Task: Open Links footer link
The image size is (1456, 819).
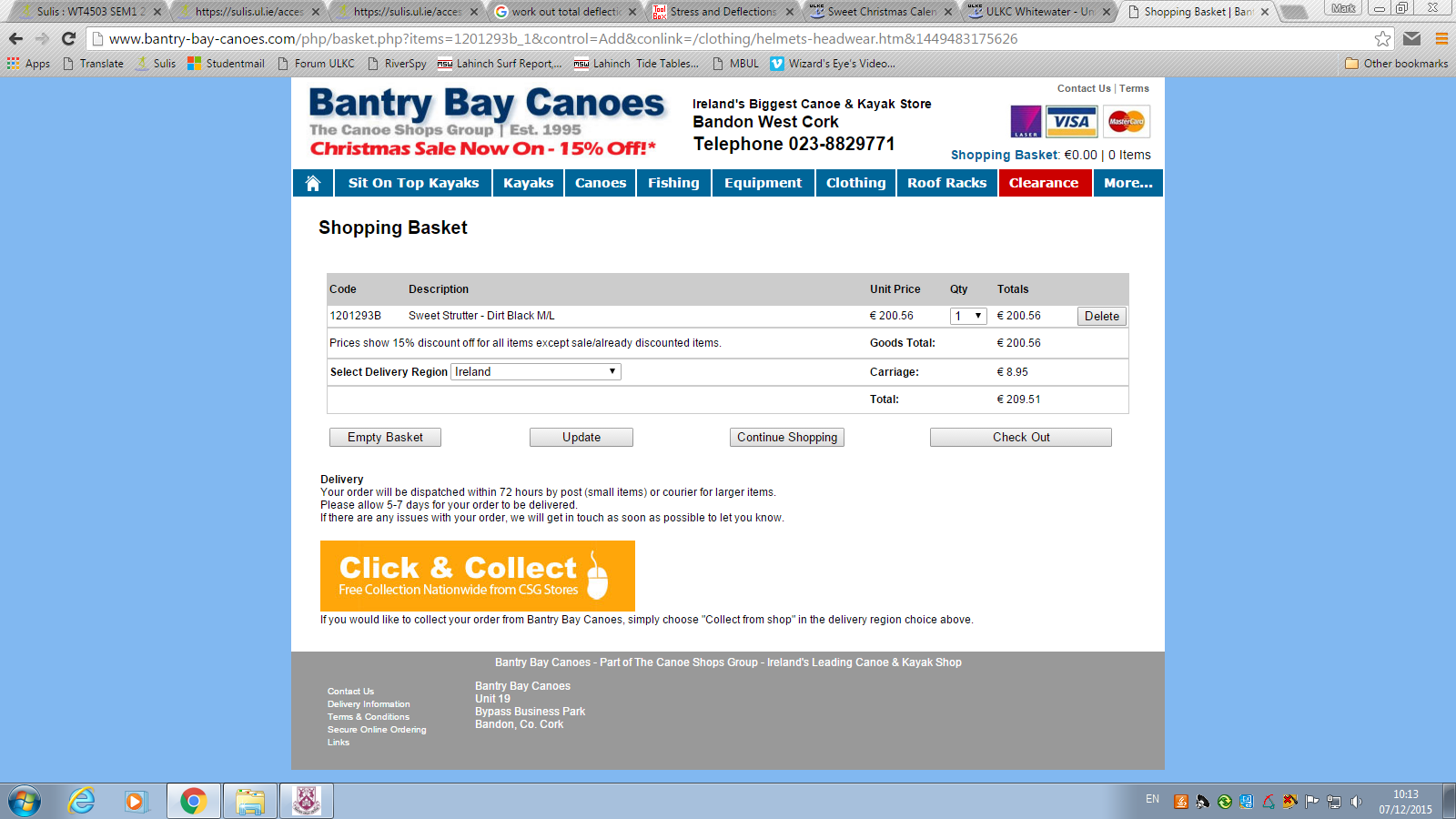Action: tap(339, 743)
